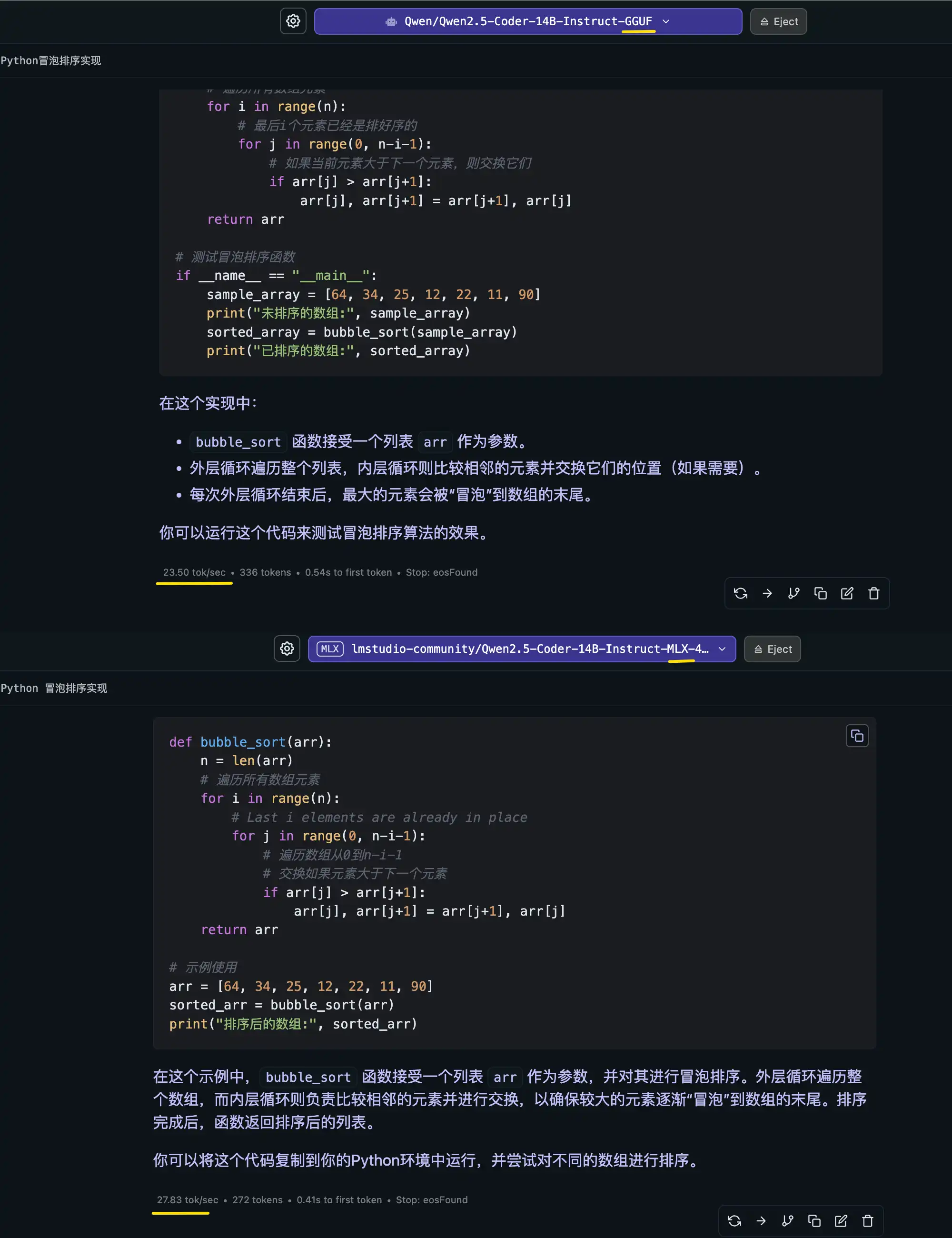
Task: Click 'sample_array = [64, 34, 25...' code line
Action: click(x=374, y=294)
